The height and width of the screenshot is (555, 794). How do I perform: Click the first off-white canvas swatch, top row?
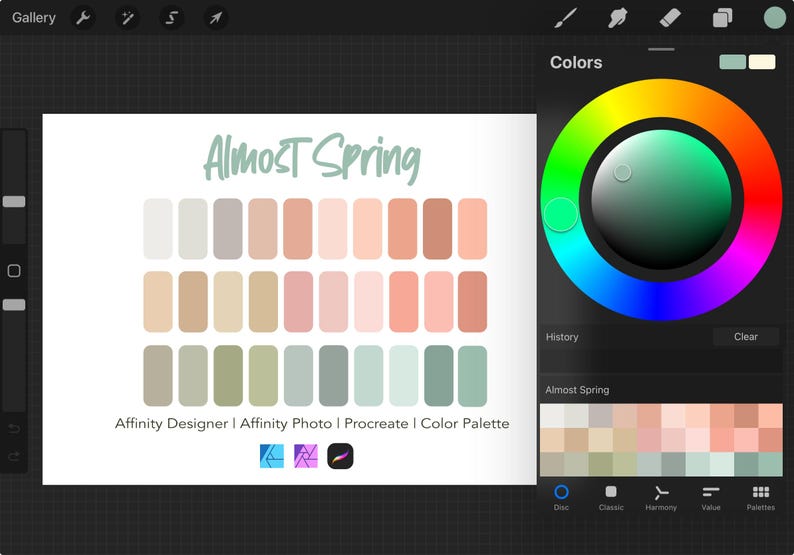click(158, 229)
